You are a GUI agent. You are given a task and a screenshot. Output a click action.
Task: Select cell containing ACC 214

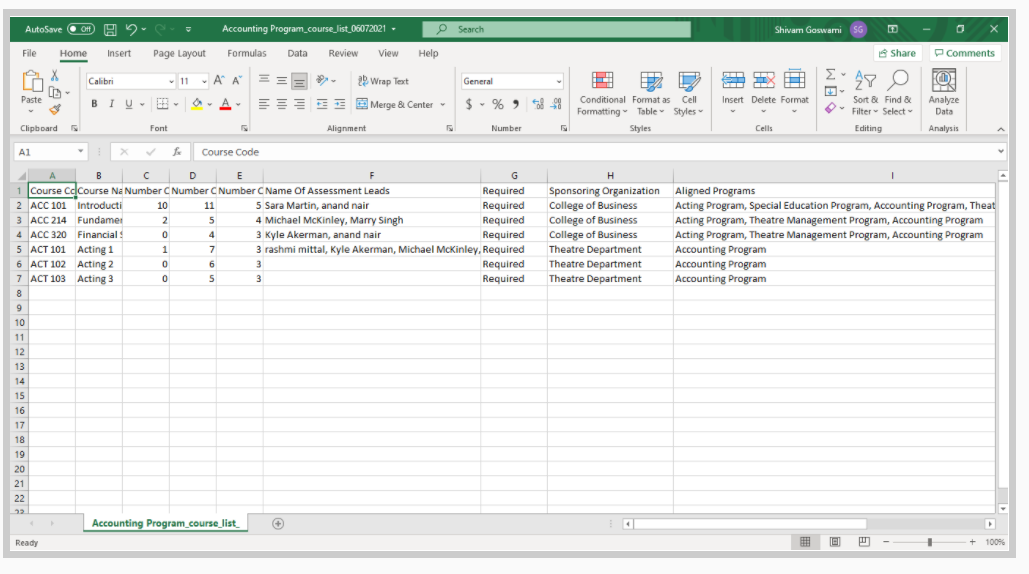tap(52, 220)
